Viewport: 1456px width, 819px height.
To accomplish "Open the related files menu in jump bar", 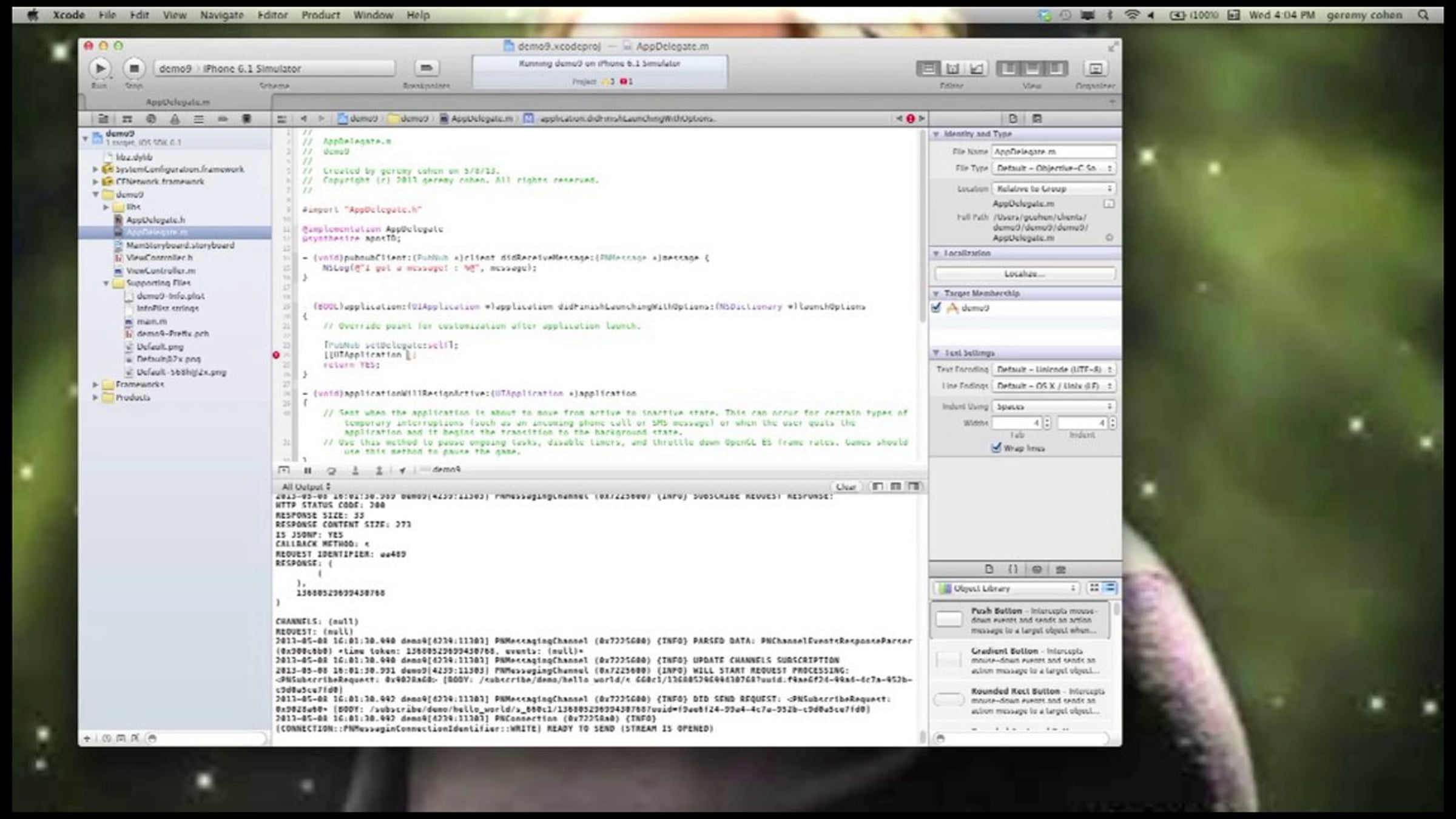I will [281, 119].
